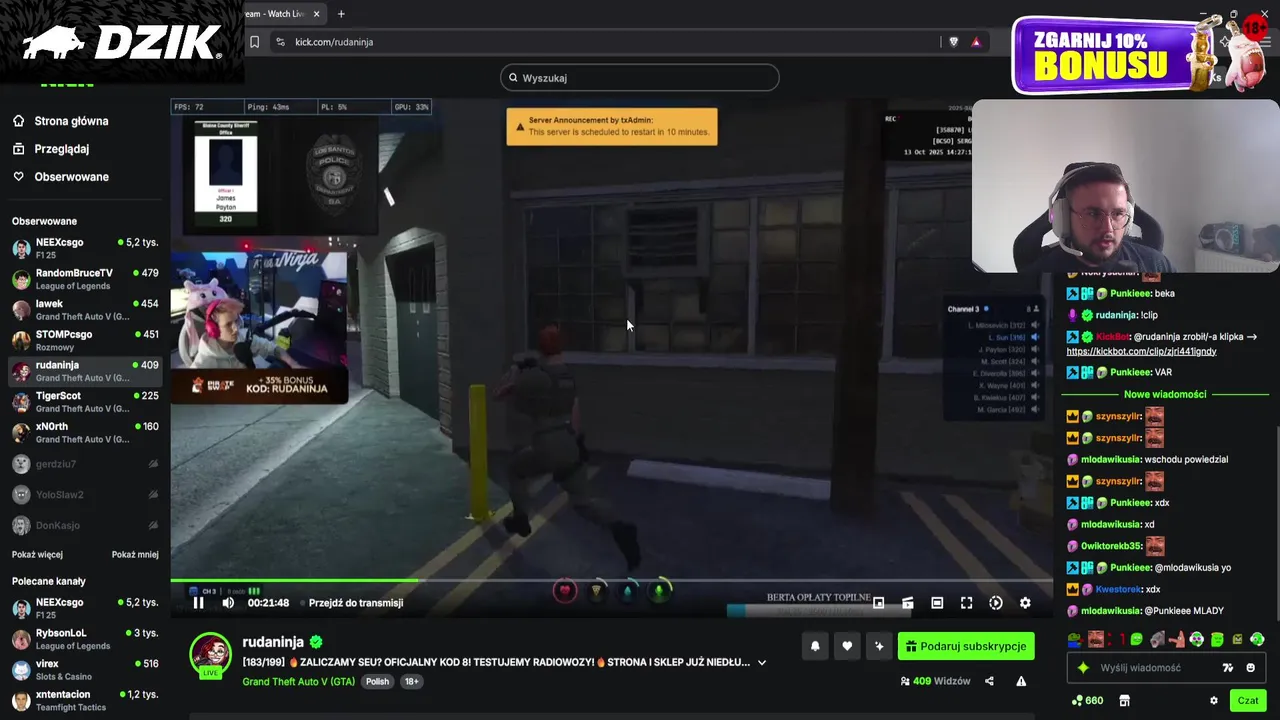Collapse list with Pokaż mniej
1280x720 pixels.
coord(135,555)
